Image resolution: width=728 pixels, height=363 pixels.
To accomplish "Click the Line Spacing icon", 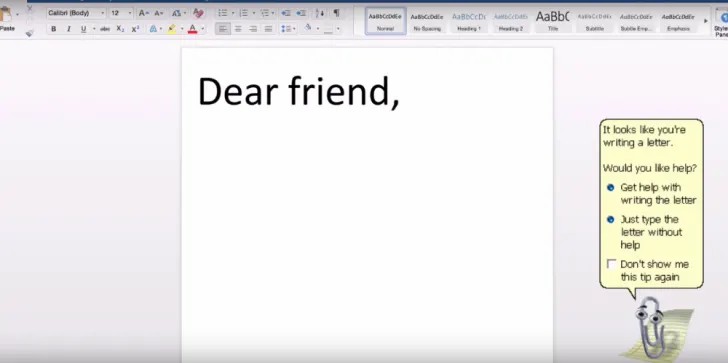I will [286, 29].
